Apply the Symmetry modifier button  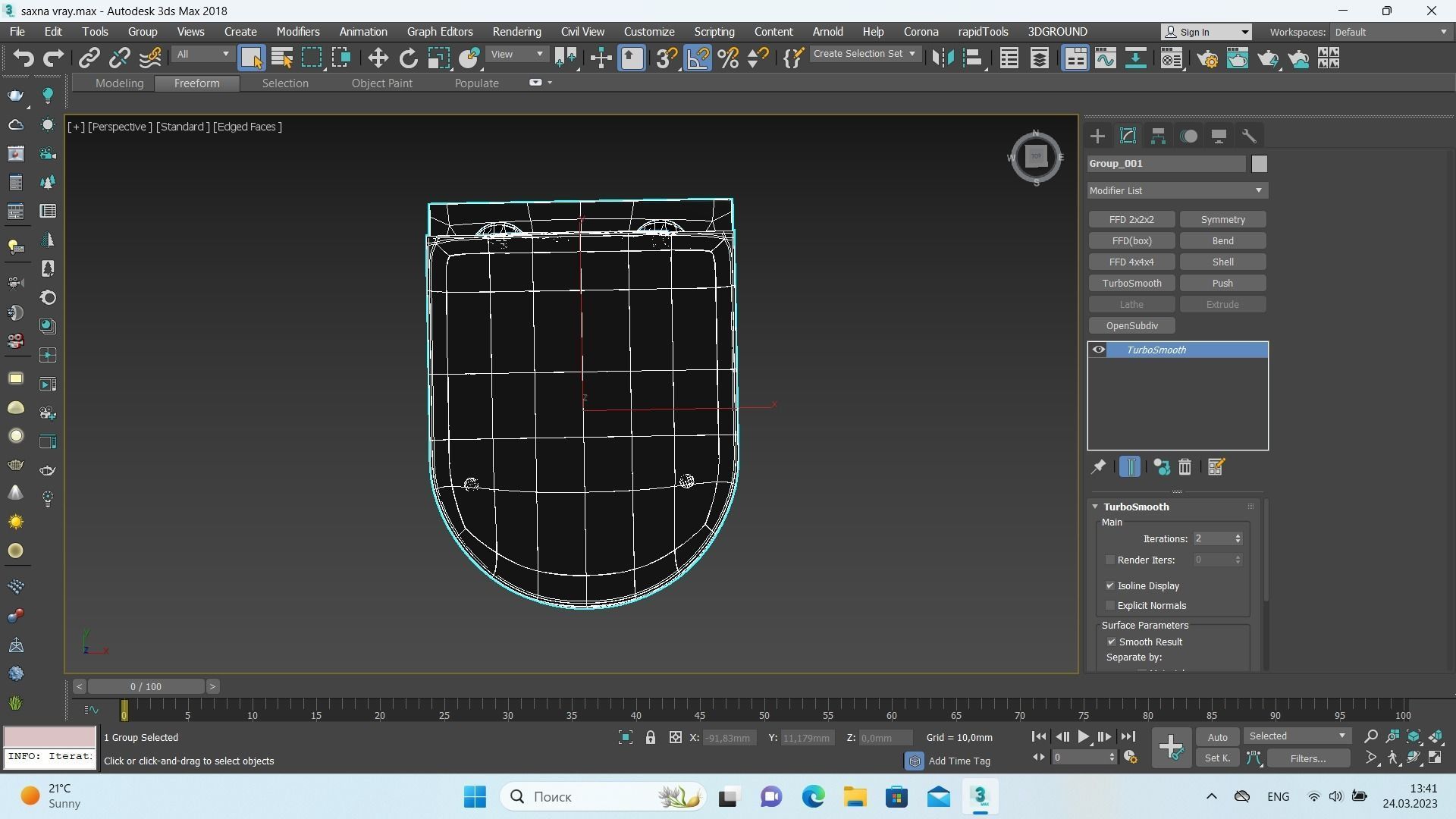[1222, 219]
